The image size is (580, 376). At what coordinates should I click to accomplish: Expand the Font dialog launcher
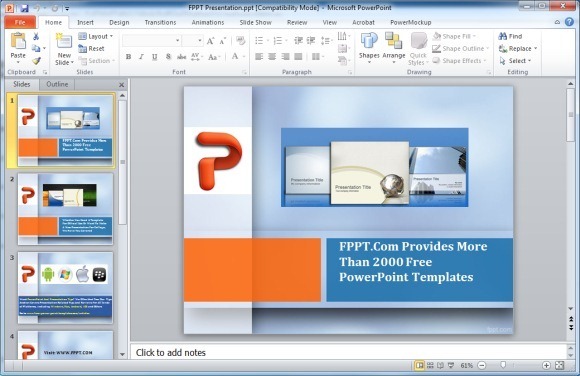(x=245, y=72)
